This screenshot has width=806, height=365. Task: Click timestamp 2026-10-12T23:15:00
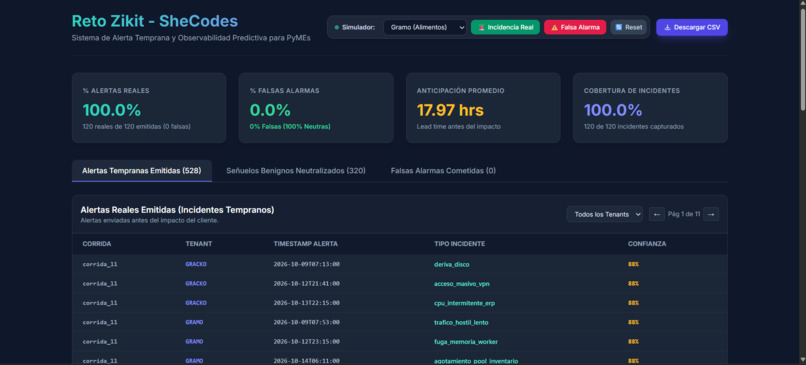tap(306, 341)
